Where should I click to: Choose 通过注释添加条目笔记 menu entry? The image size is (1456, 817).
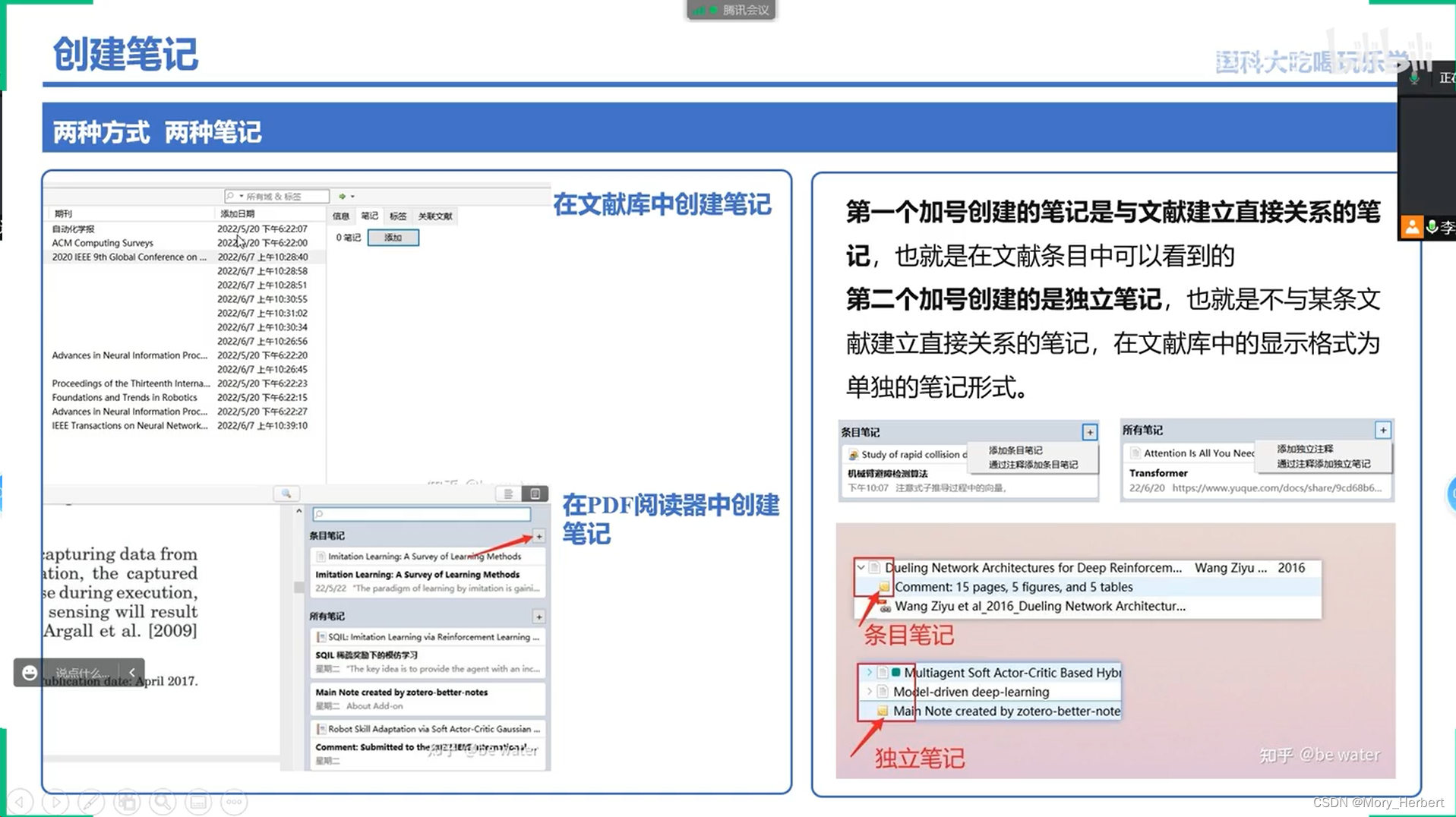point(1033,465)
